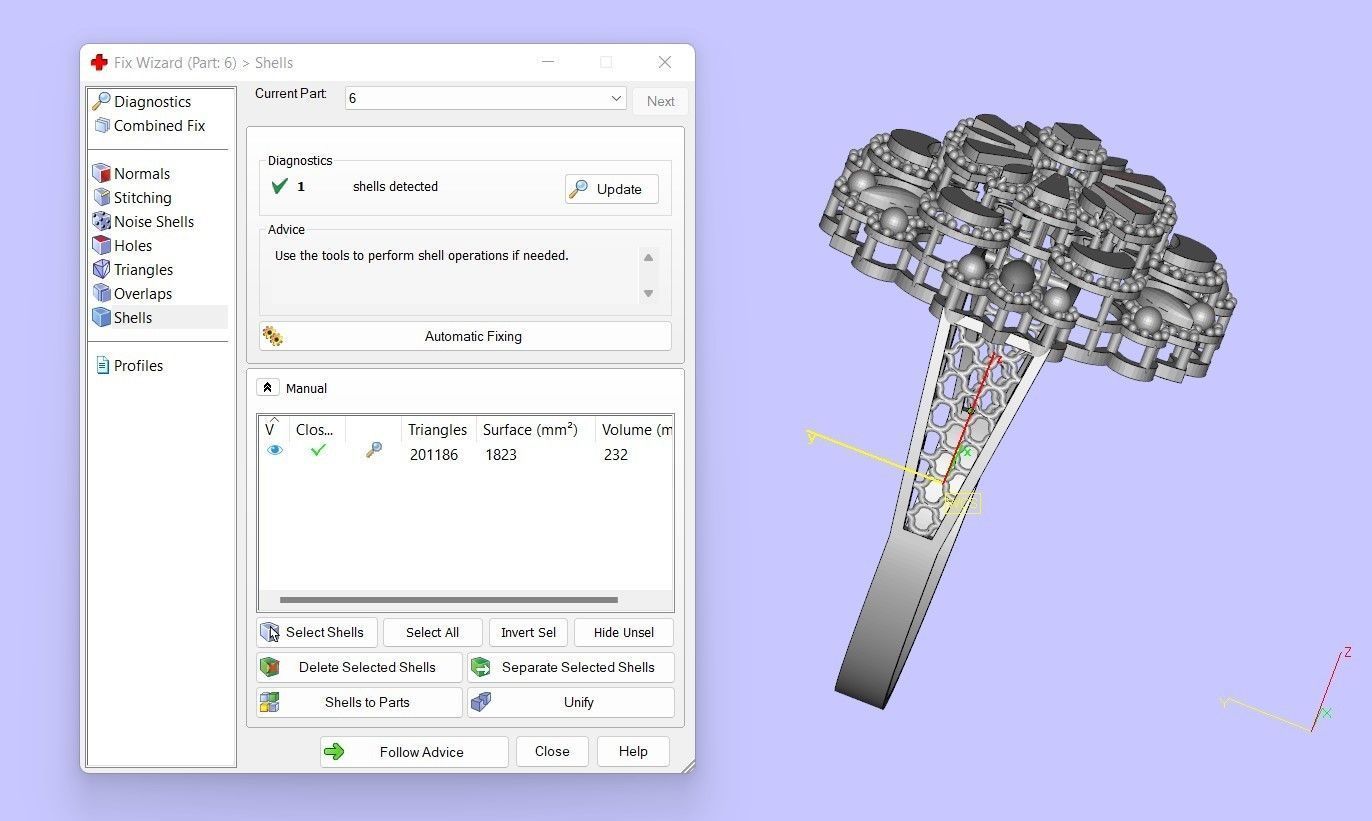
Task: Click the shell list horizontal scrollbar
Action: (449, 600)
